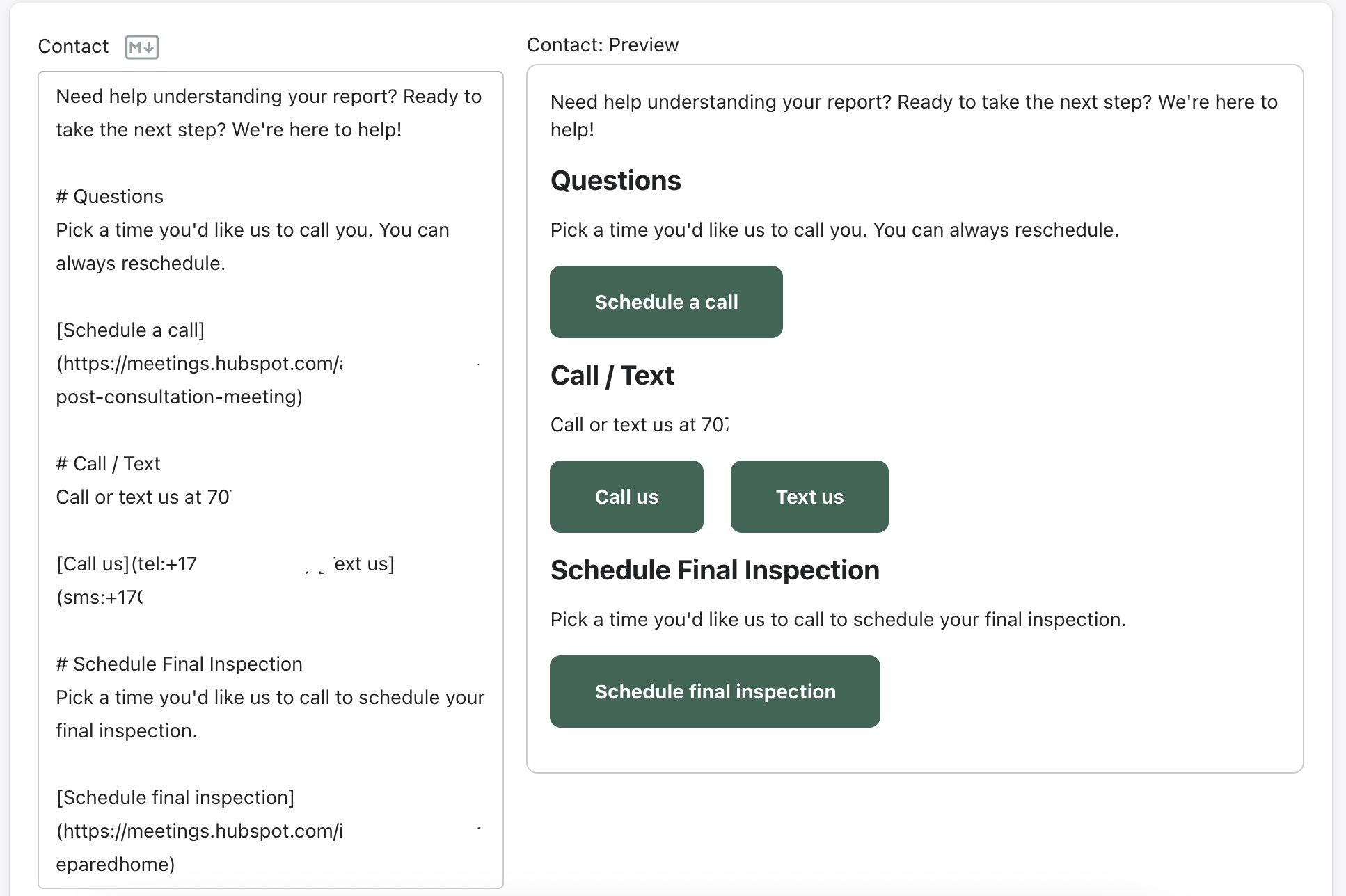Open the Schedule a call button

[x=666, y=302]
